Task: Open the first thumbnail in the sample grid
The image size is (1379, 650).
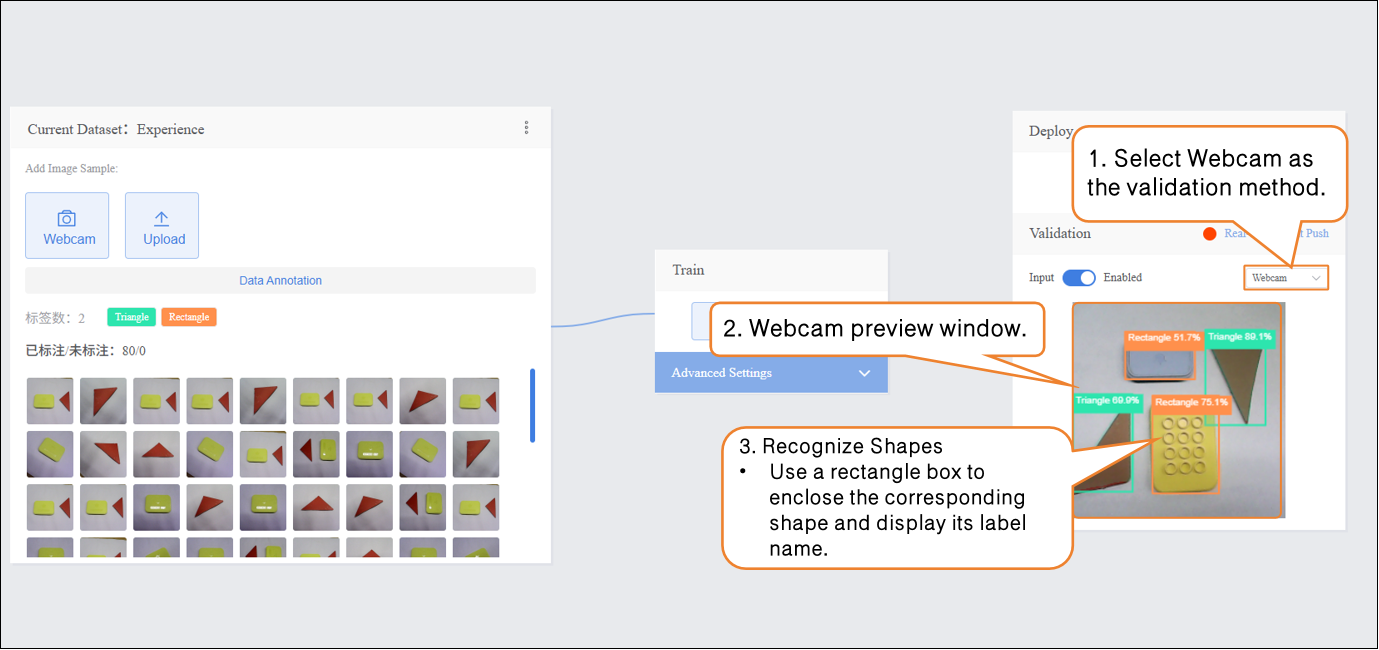Action: [x=49, y=400]
